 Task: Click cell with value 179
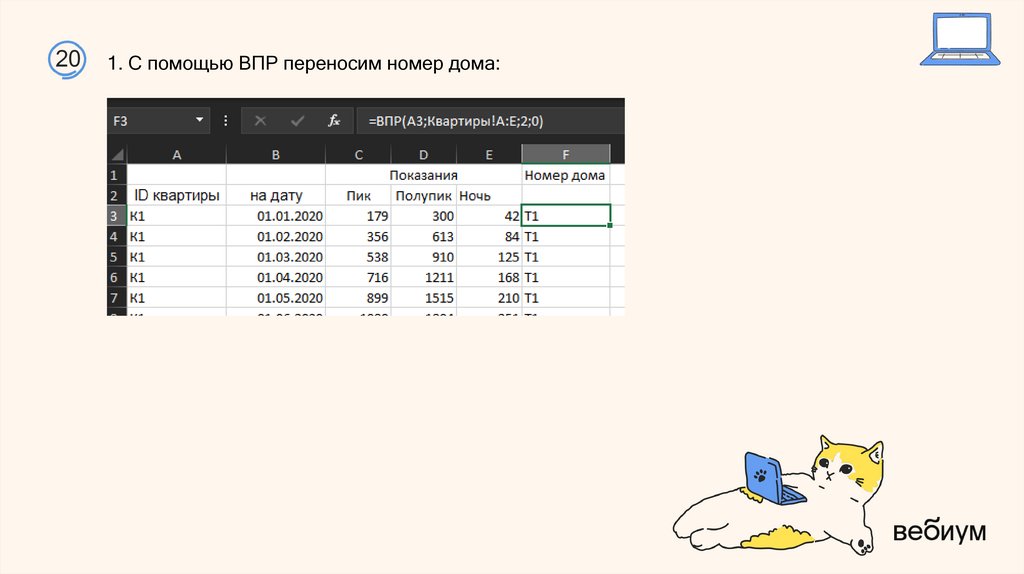[359, 215]
